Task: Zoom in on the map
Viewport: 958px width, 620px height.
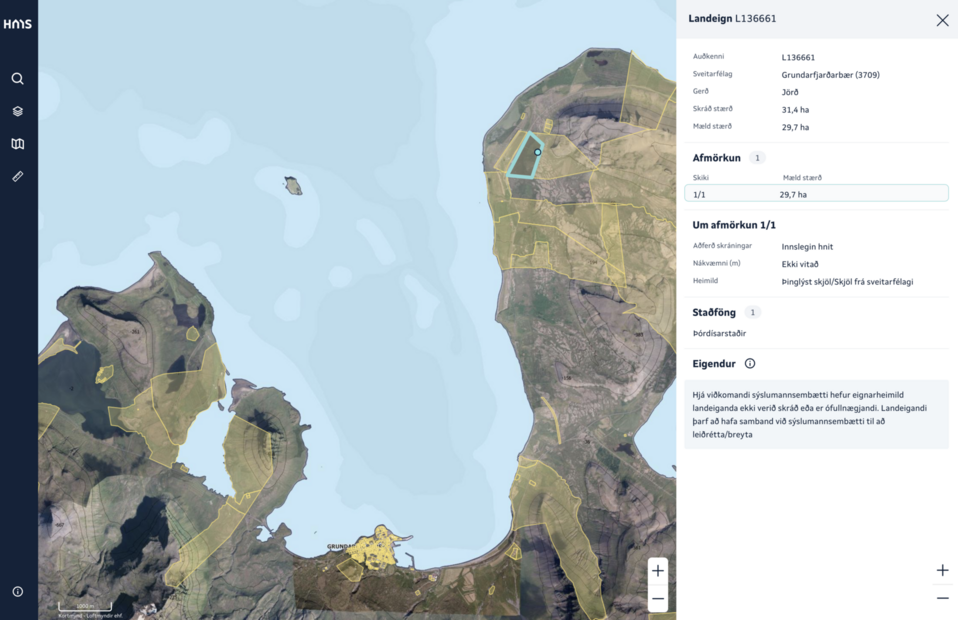Action: (657, 571)
